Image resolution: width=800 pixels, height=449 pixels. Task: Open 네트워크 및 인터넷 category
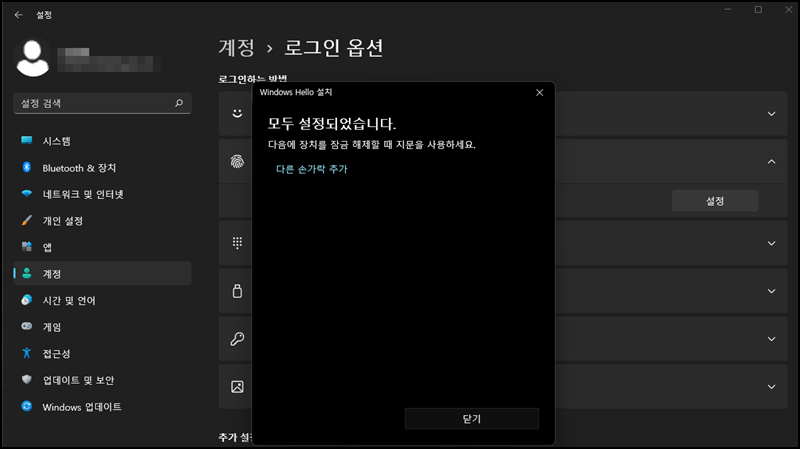pyautogui.click(x=102, y=194)
